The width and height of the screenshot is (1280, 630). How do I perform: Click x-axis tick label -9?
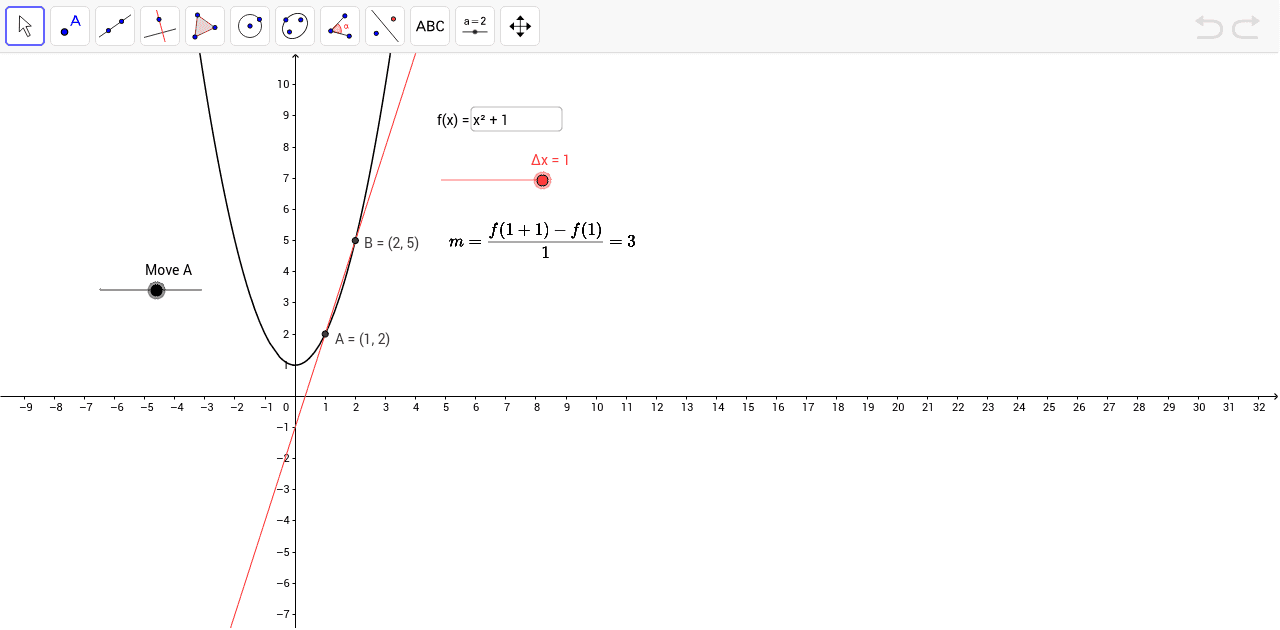tap(26, 407)
